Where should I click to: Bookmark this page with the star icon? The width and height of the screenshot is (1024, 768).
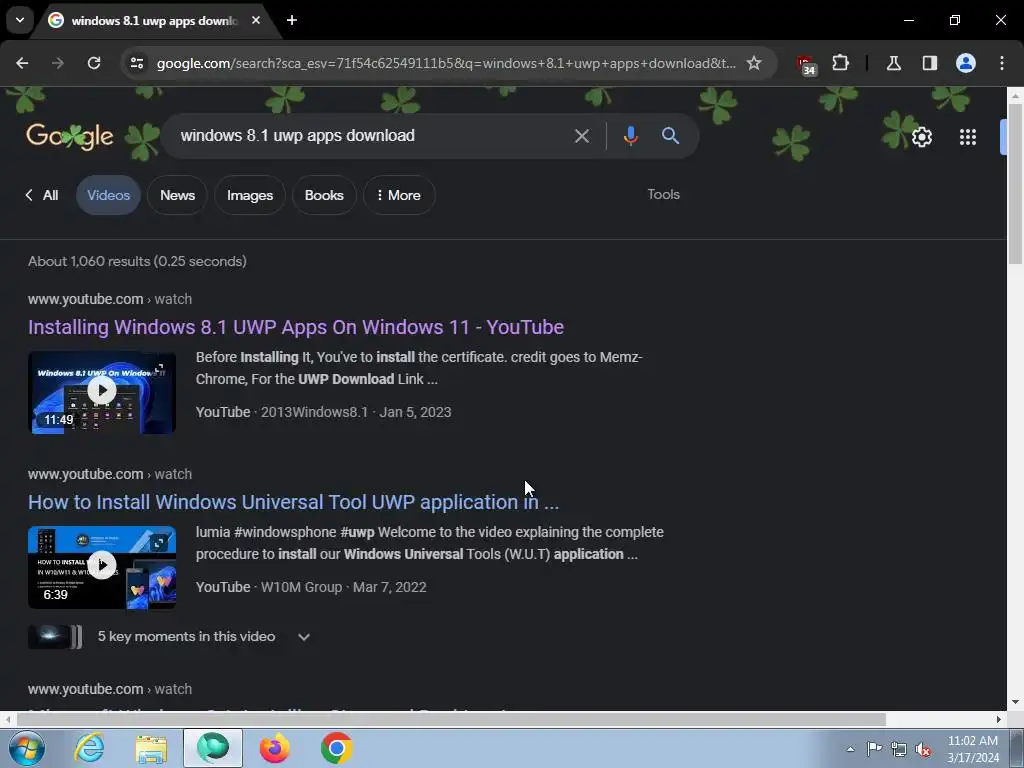754,63
